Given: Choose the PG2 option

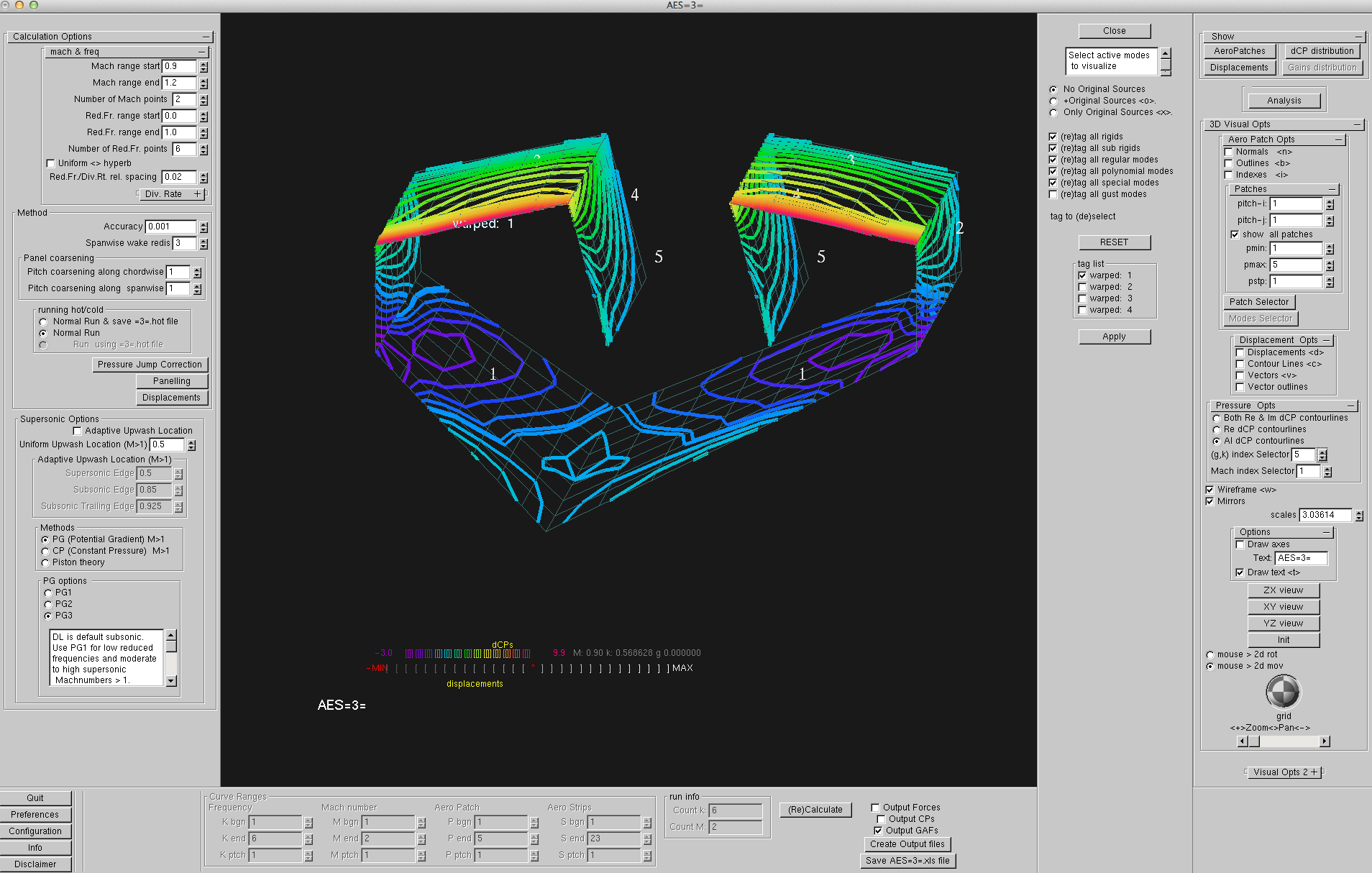Looking at the screenshot, I should point(48,604).
